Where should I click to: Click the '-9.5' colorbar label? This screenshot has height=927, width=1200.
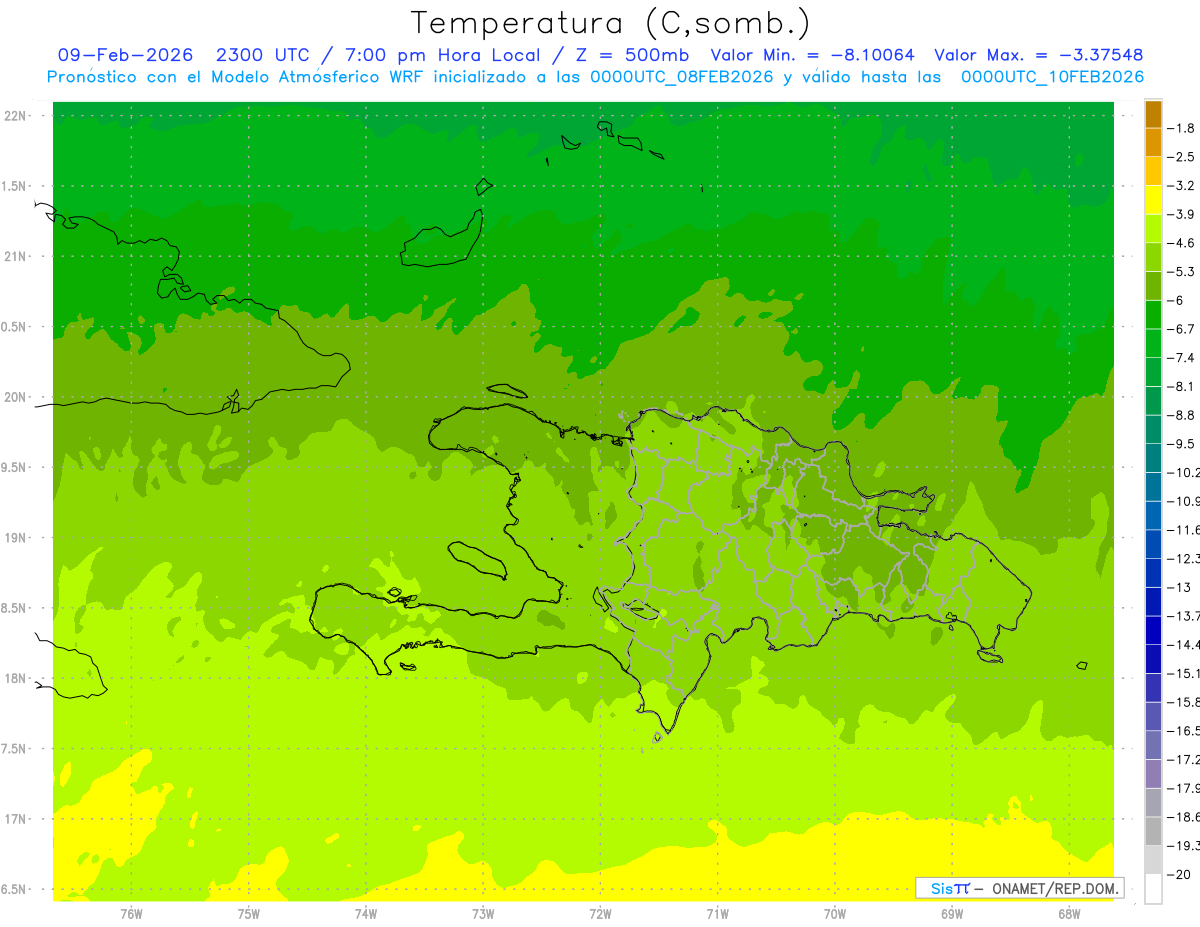[1181, 444]
